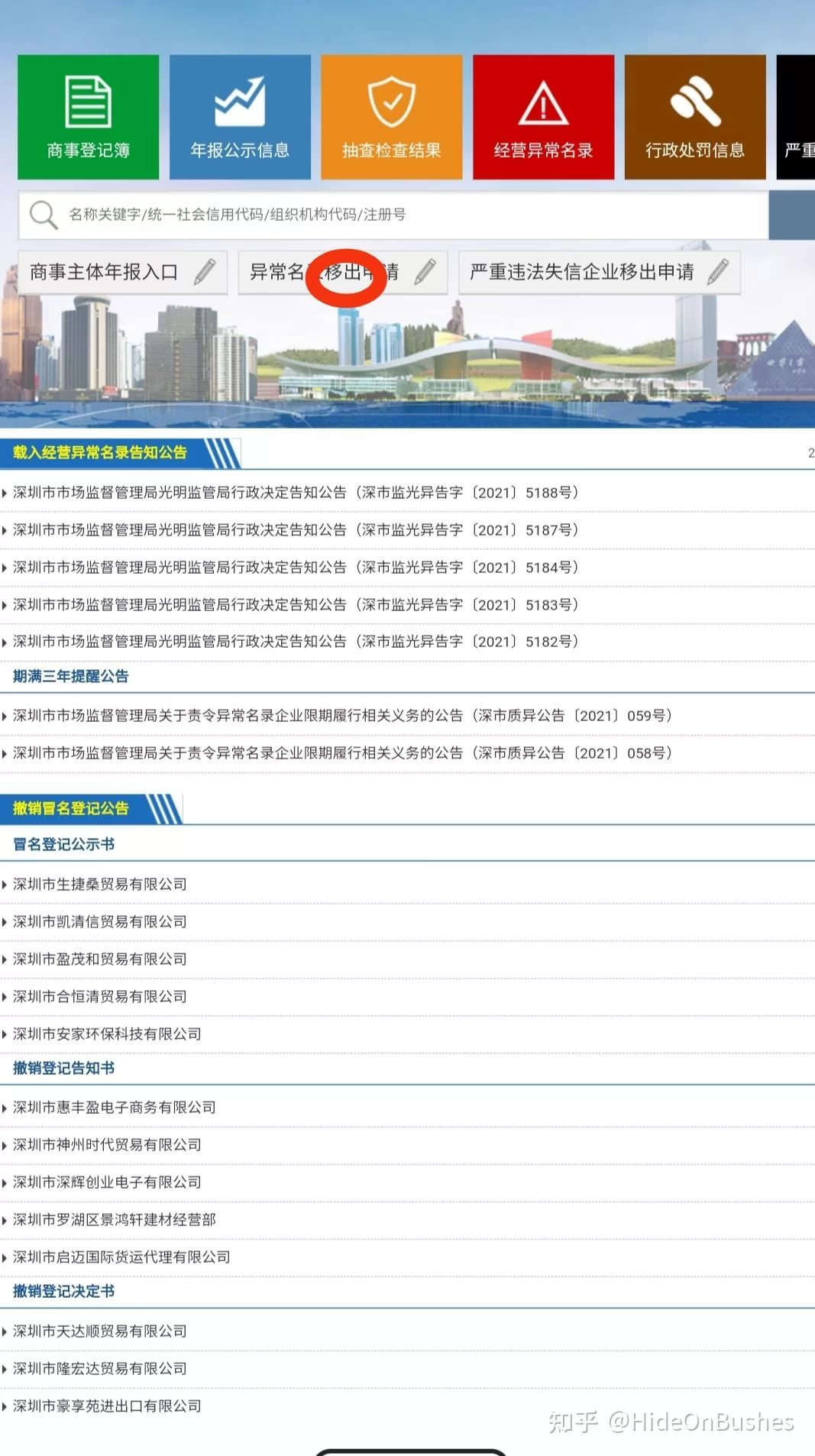Open the 行政处罚信息 gavel tile
Screen dimensions: 815x1456
coord(694,117)
